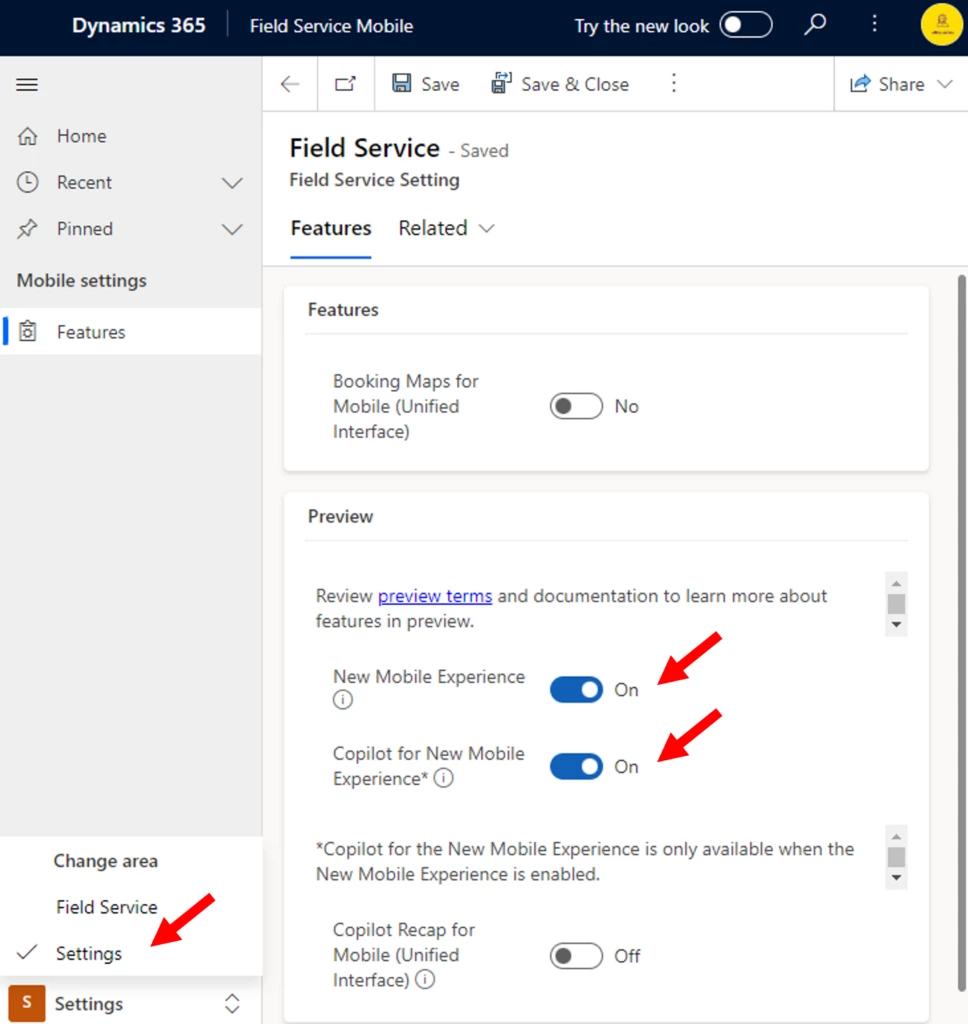Open the Related tab dropdown
Image resolution: width=968 pixels, height=1024 pixels.
click(446, 228)
